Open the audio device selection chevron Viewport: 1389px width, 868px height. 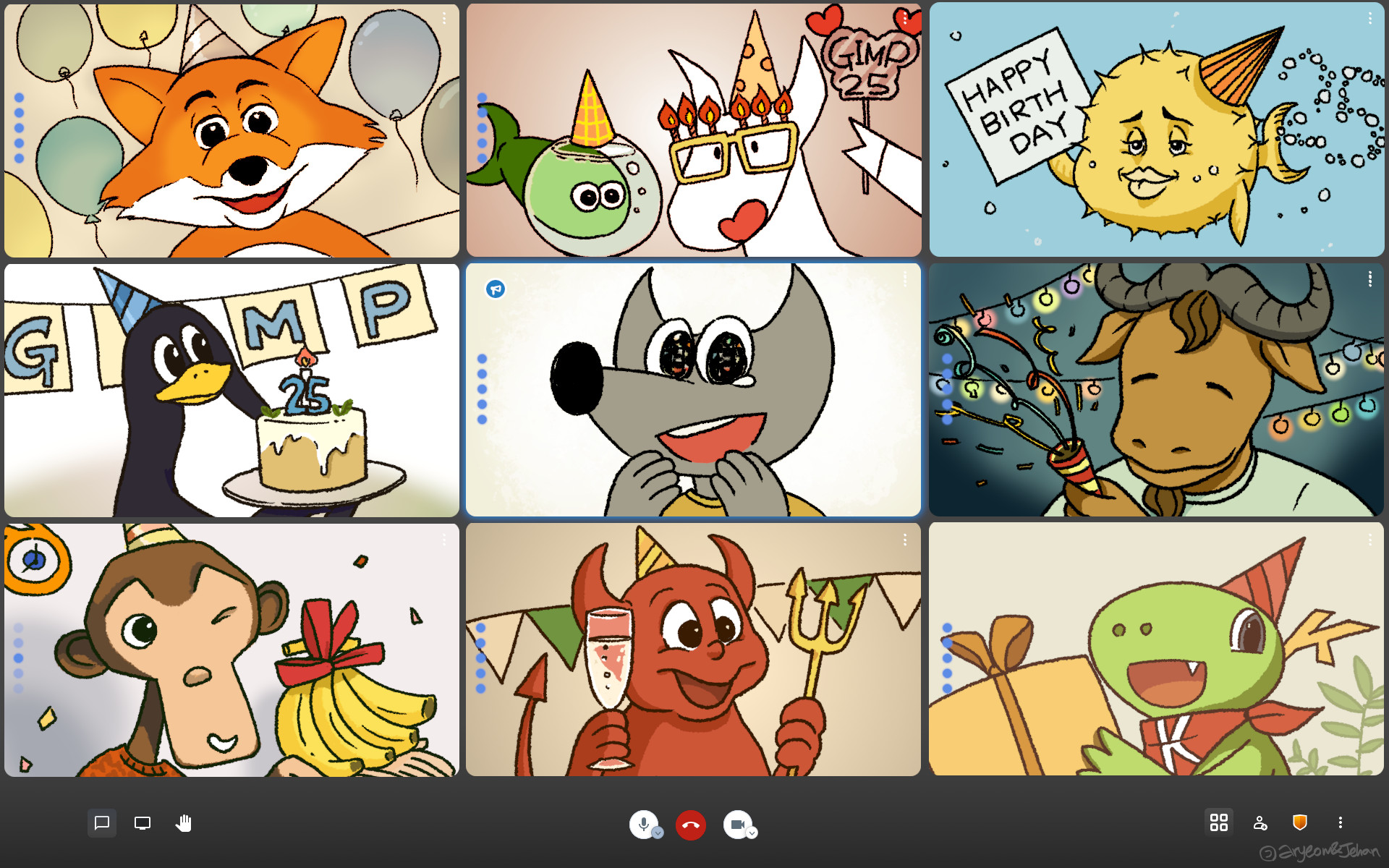(657, 833)
